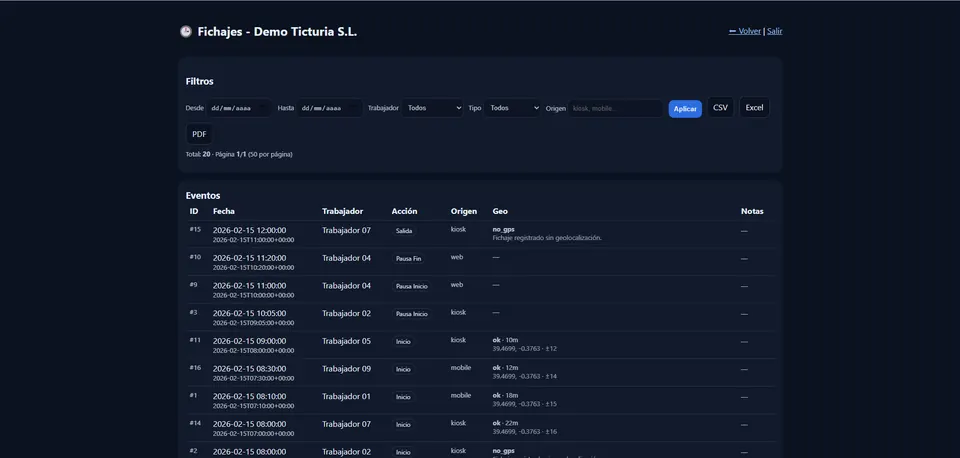The image size is (960, 458).
Task: Click Trabajador 09 name
Action: (x=347, y=369)
